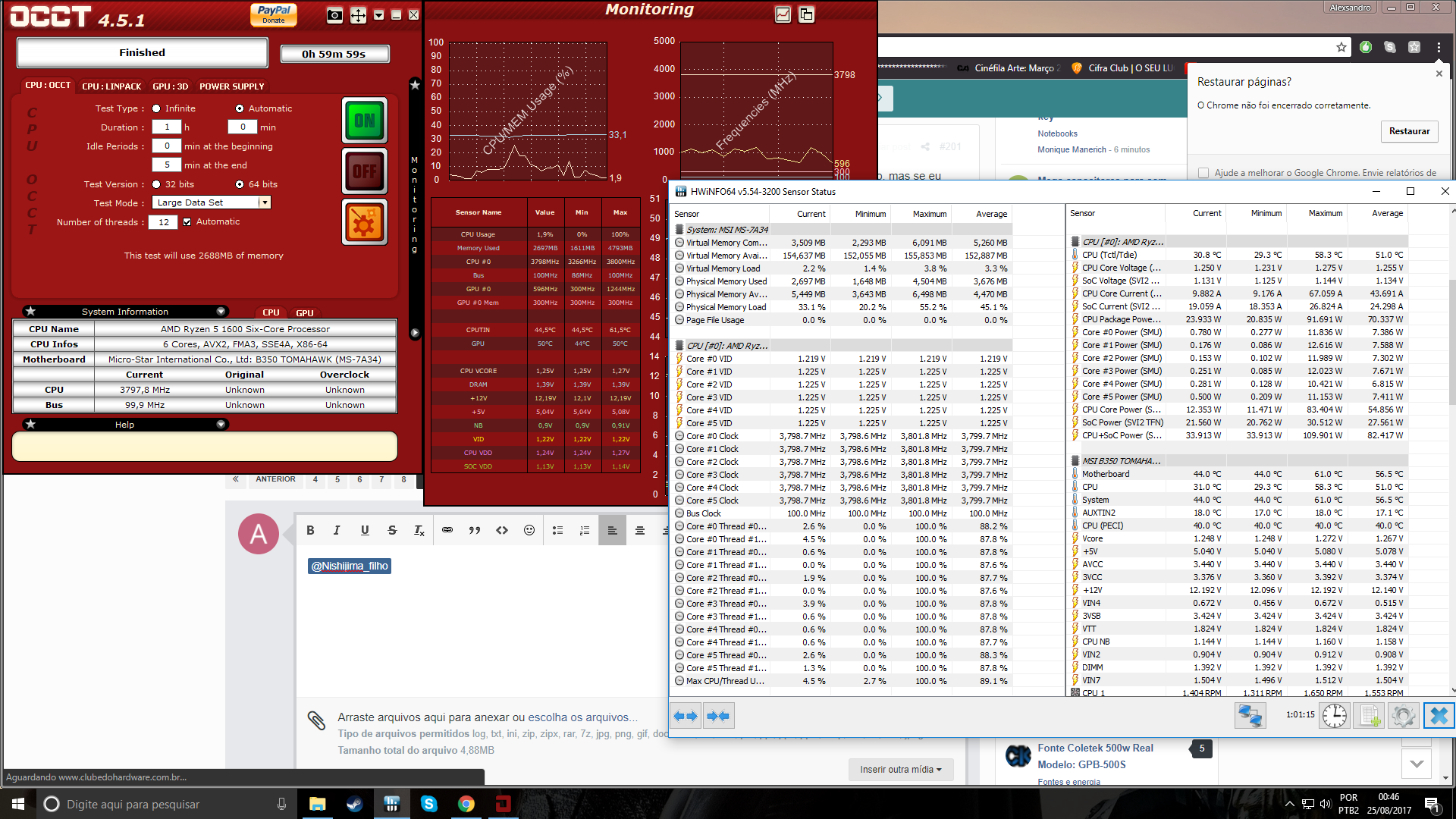Open the Notebooks forum link
This screenshot has width=1456, height=819.
[x=1057, y=133]
